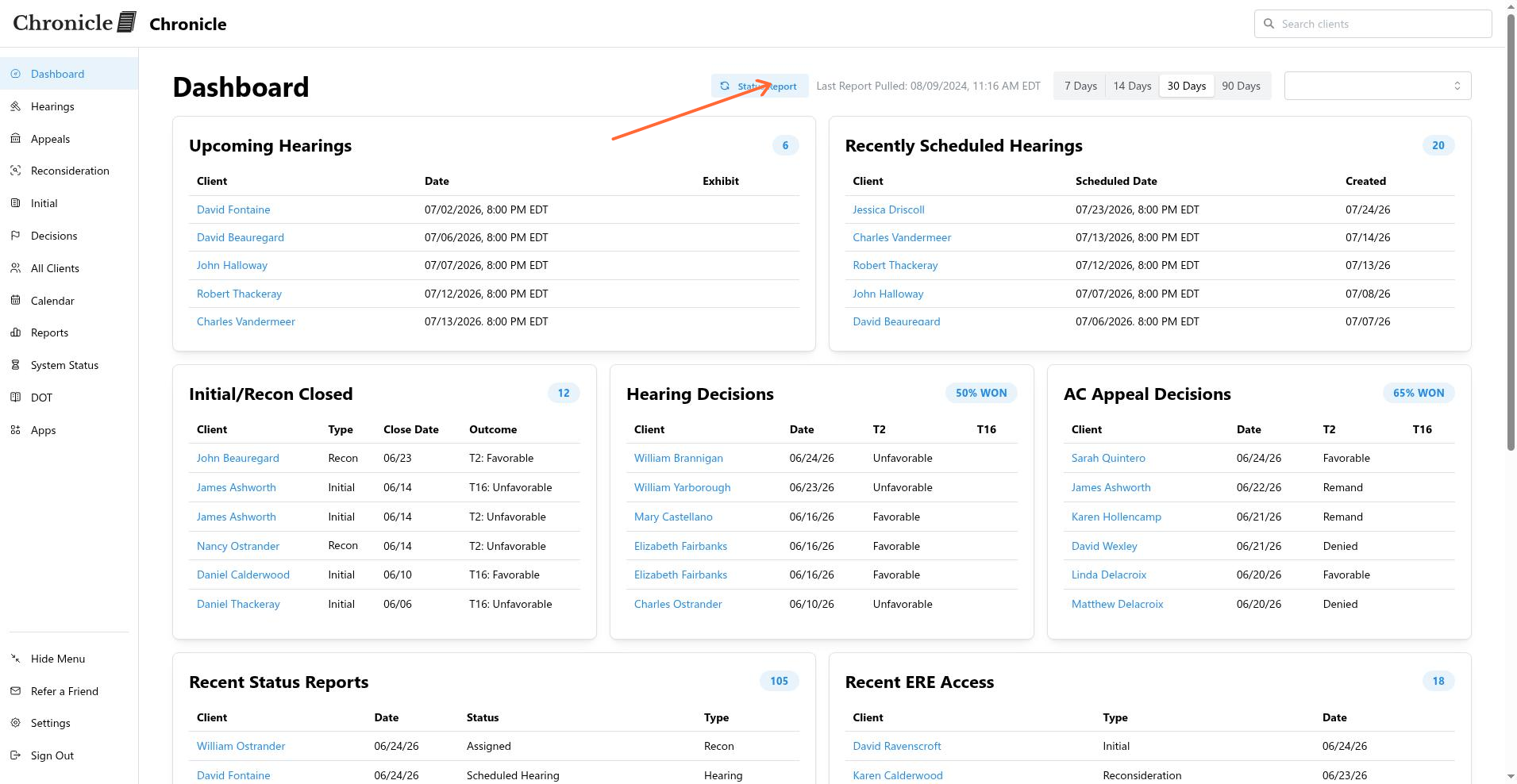The width and height of the screenshot is (1517, 784).
Task: Click "Scheduled Hearing" status text
Action: pyautogui.click(x=513, y=775)
